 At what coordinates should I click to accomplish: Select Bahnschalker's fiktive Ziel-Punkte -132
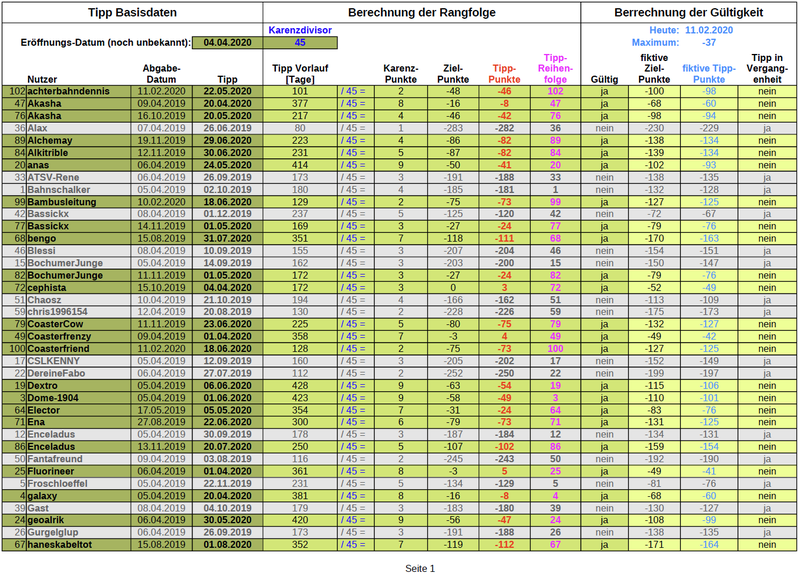click(x=654, y=189)
